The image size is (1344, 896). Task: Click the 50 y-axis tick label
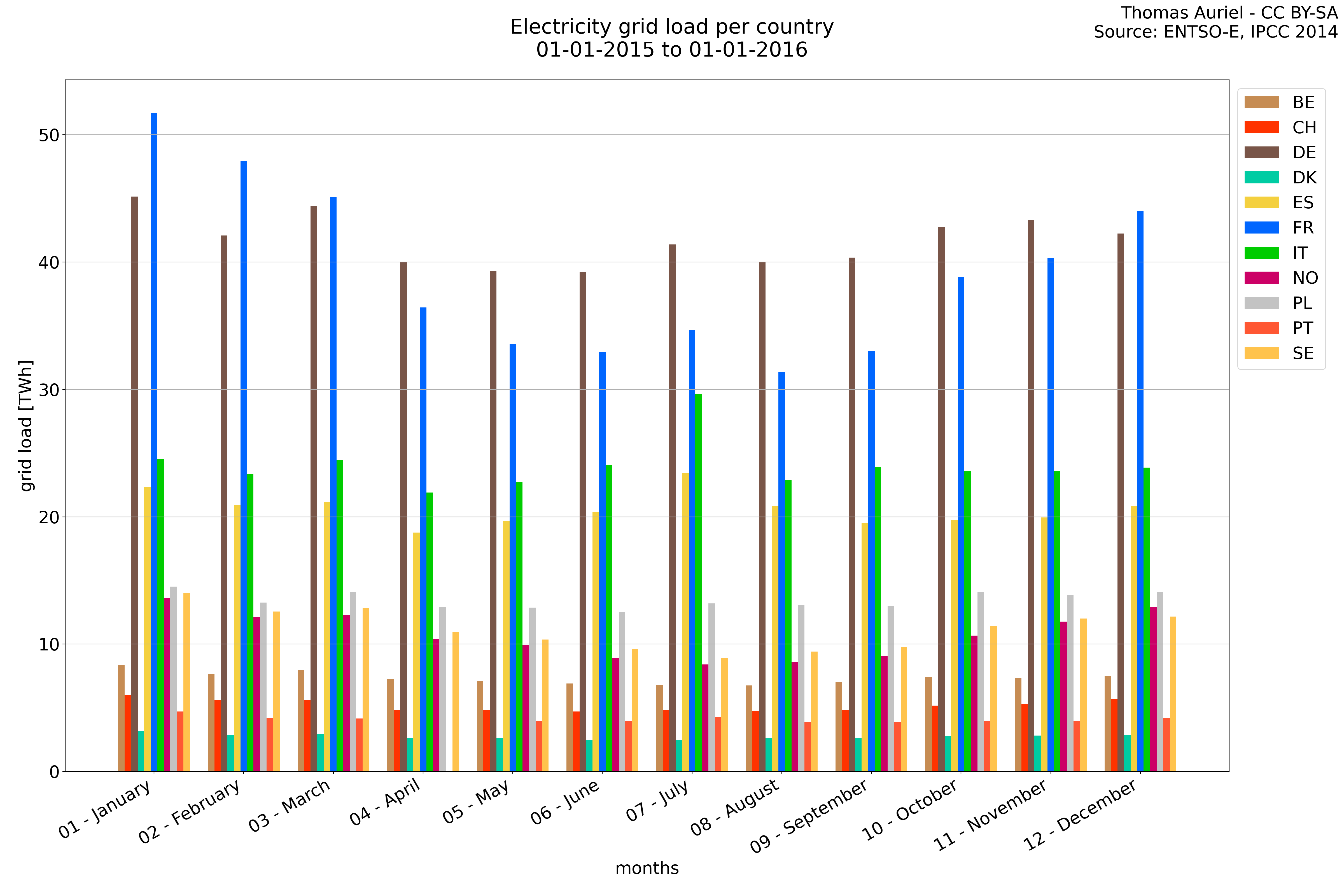(x=49, y=136)
